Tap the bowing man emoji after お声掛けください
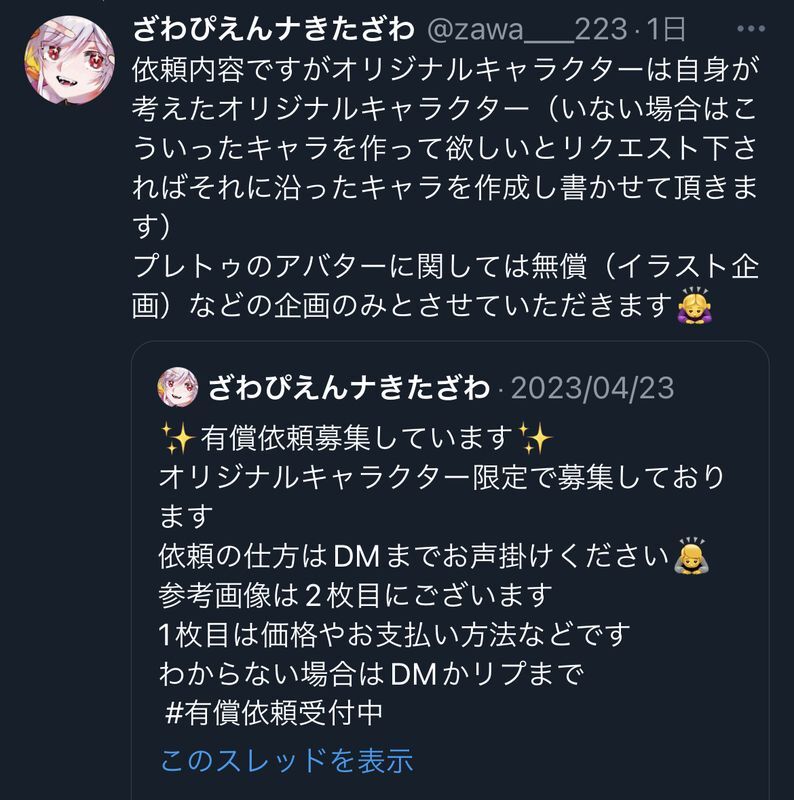 [691, 556]
